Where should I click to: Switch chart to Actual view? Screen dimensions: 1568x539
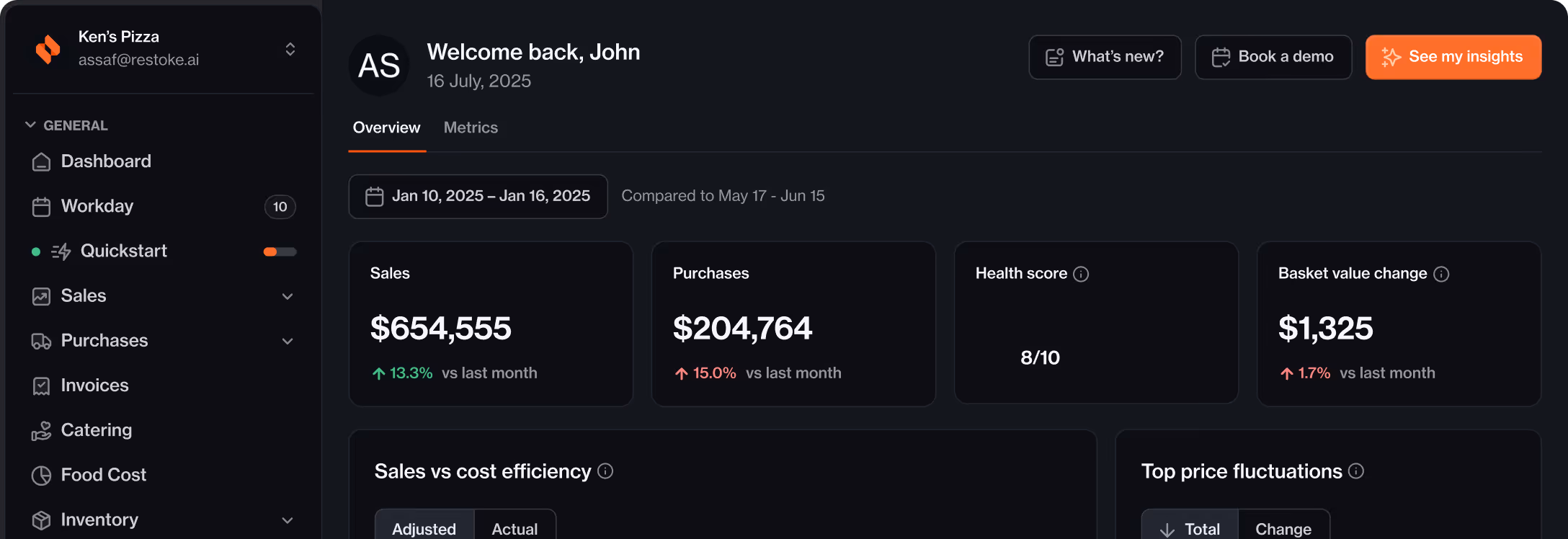click(x=514, y=528)
